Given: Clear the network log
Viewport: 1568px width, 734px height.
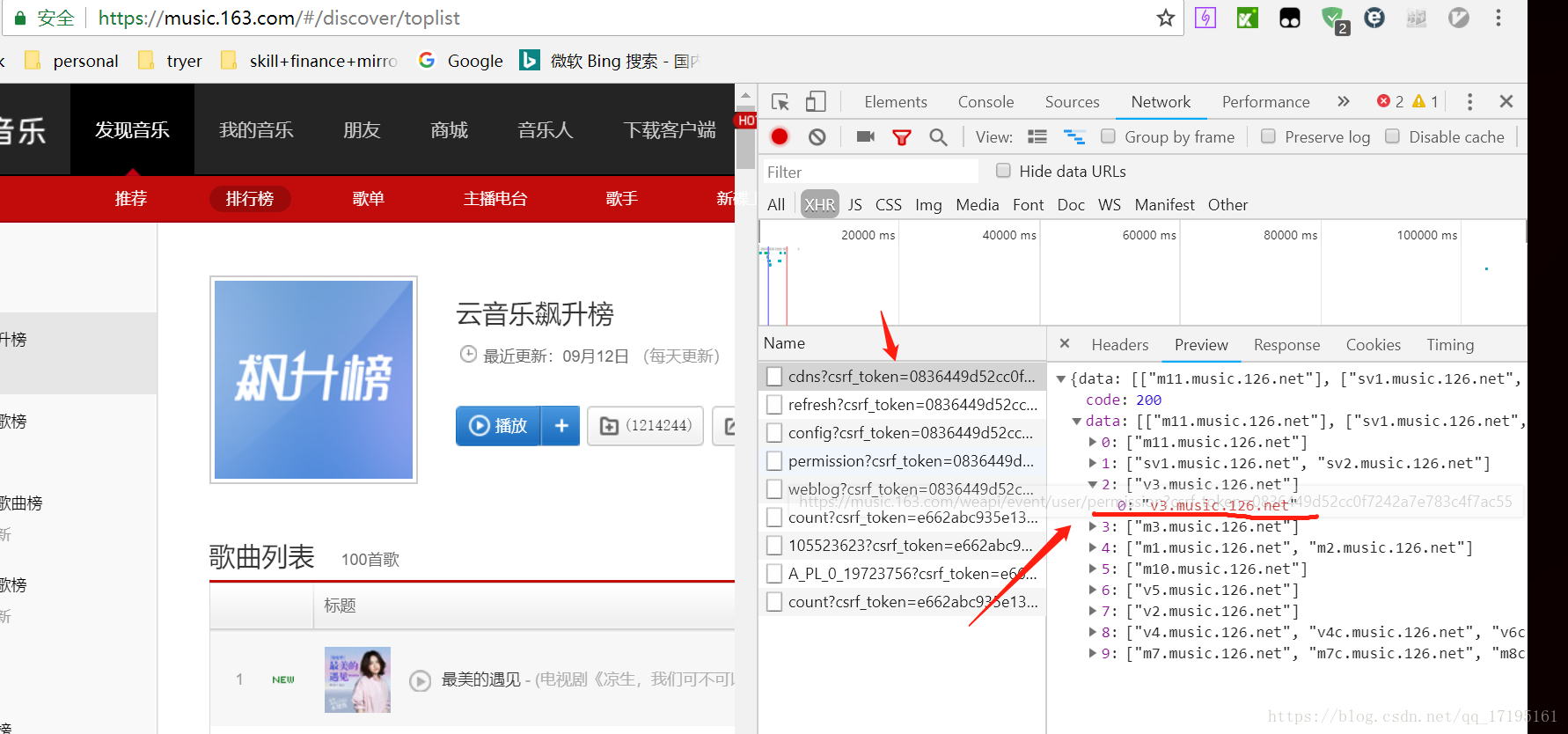Looking at the screenshot, I should tap(817, 136).
